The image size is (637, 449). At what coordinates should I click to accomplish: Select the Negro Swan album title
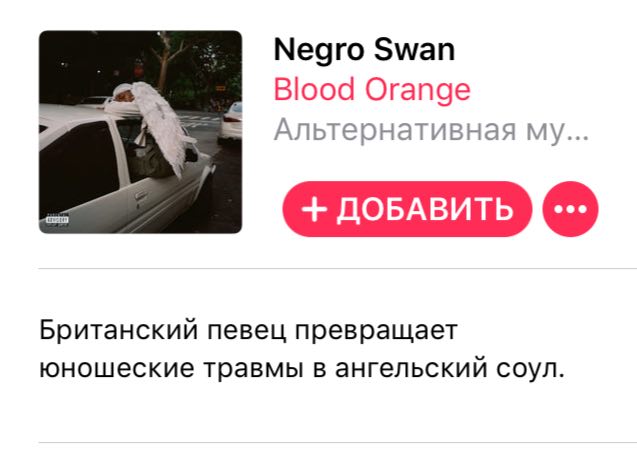point(364,50)
